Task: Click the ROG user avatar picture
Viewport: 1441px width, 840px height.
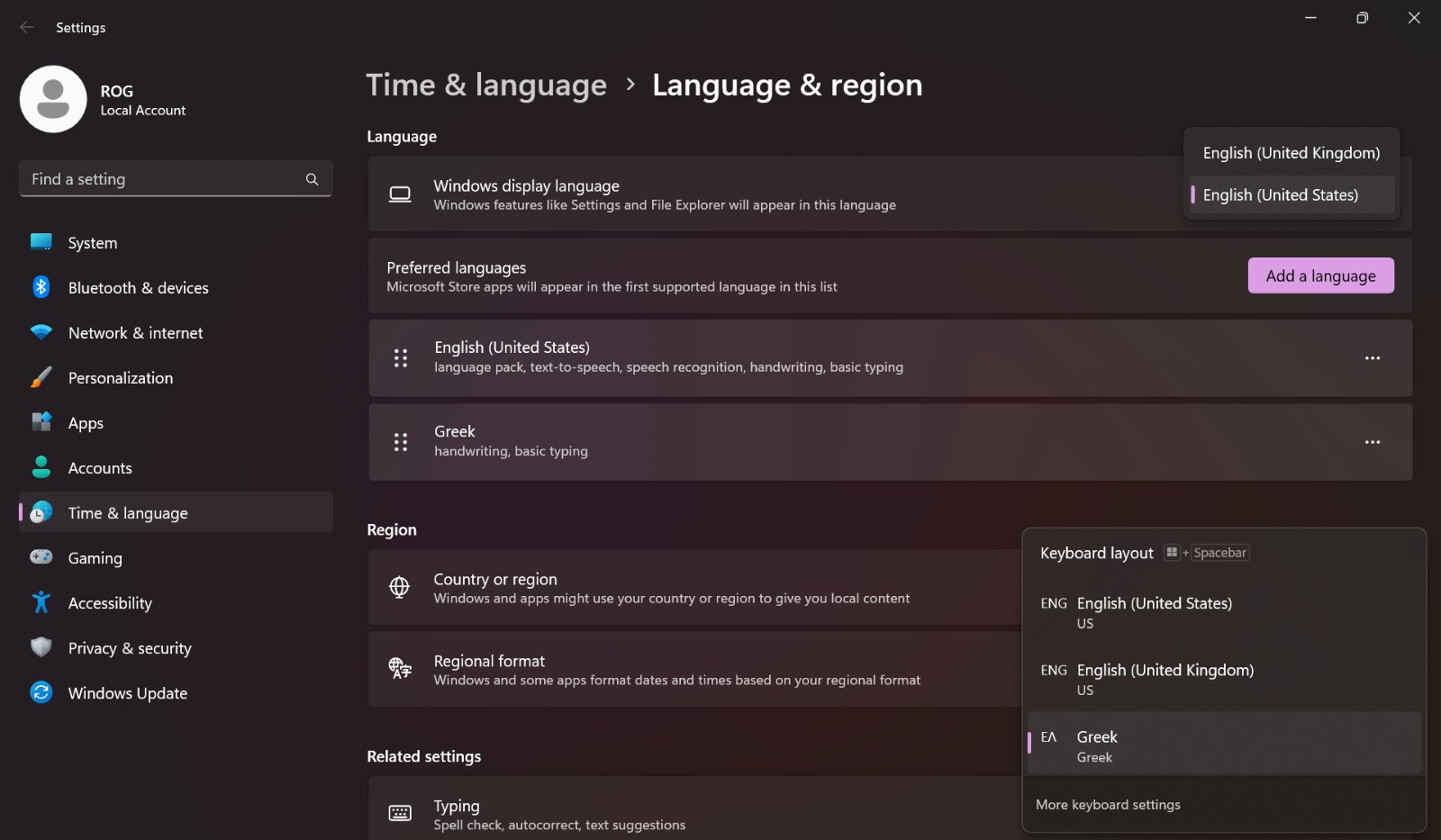Action: 53,99
